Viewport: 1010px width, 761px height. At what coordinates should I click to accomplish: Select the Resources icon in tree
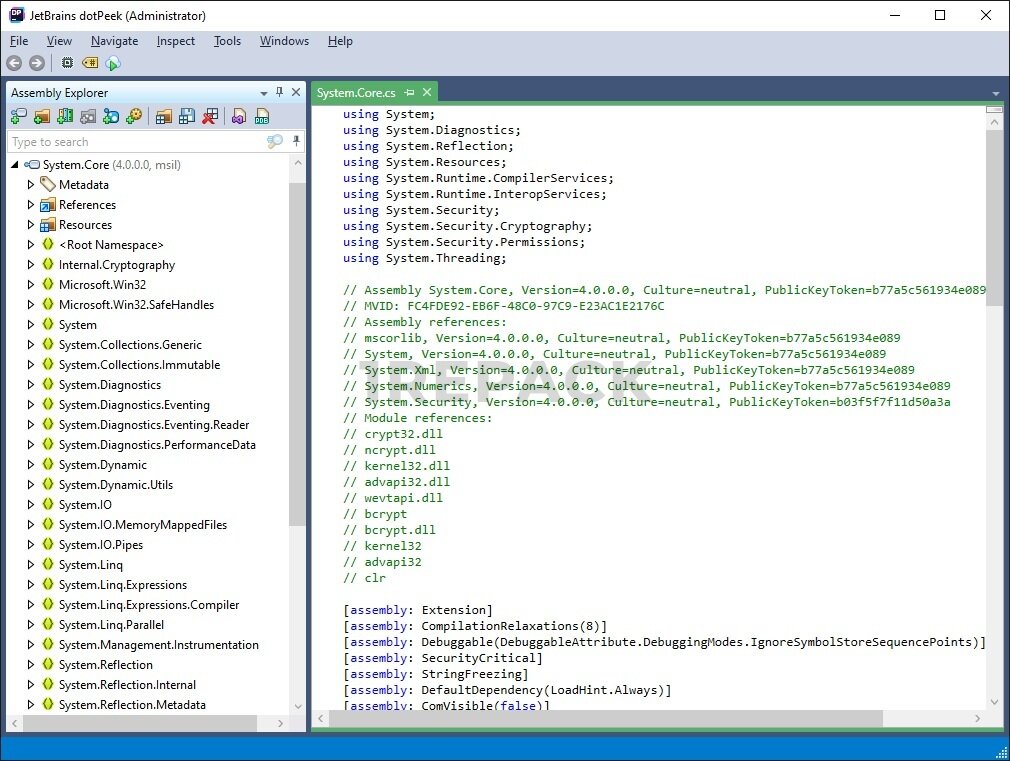coord(48,225)
